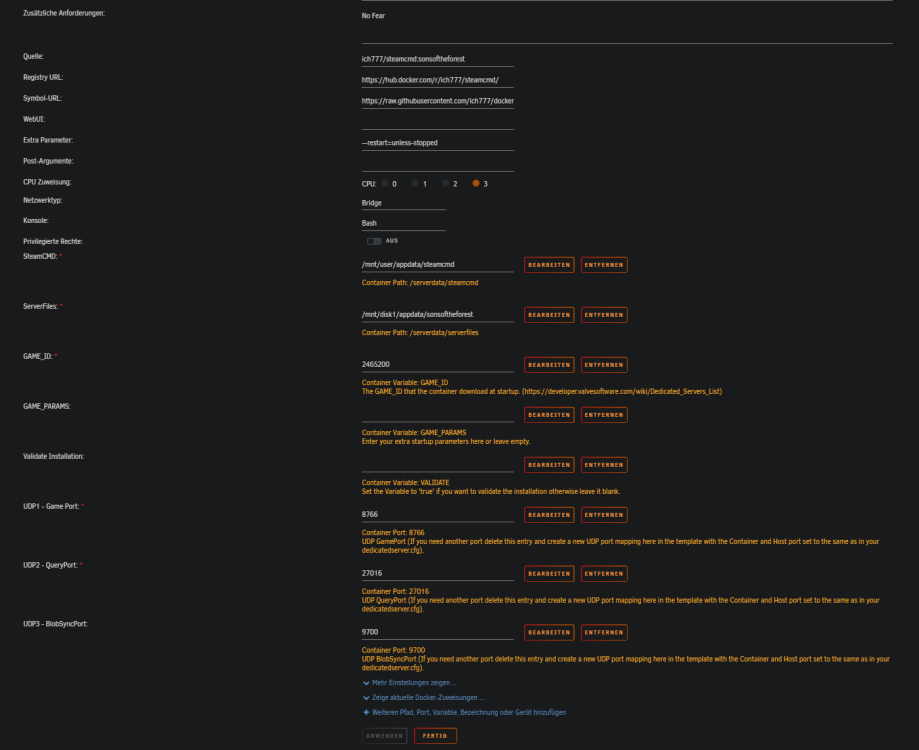This screenshot has height=750, width=919.
Task: Focus the Extra Parameter field
Action: pyautogui.click(x=438, y=143)
